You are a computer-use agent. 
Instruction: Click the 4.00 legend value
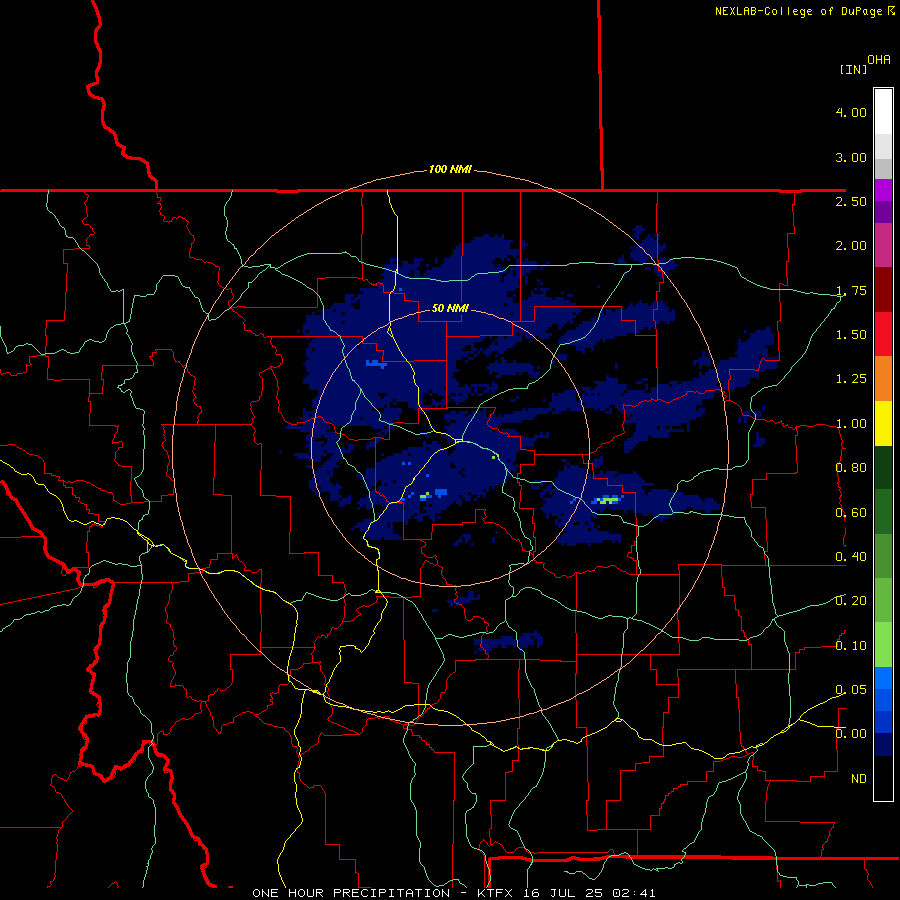(851, 112)
